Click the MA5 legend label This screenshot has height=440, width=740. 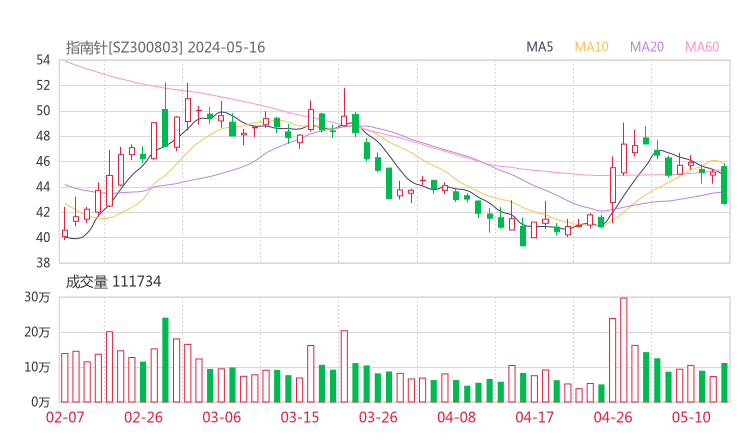coord(539,47)
